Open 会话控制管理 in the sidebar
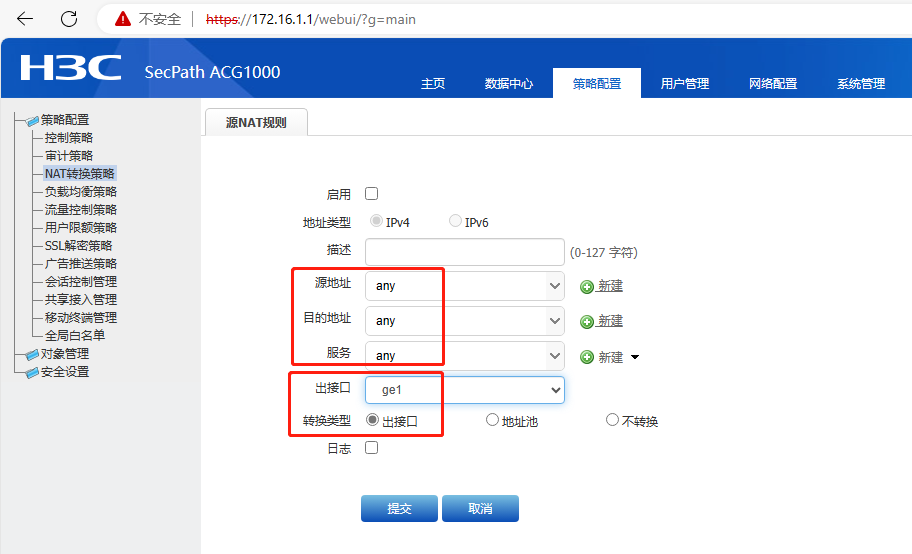Image resolution: width=912 pixels, height=554 pixels. [81, 282]
